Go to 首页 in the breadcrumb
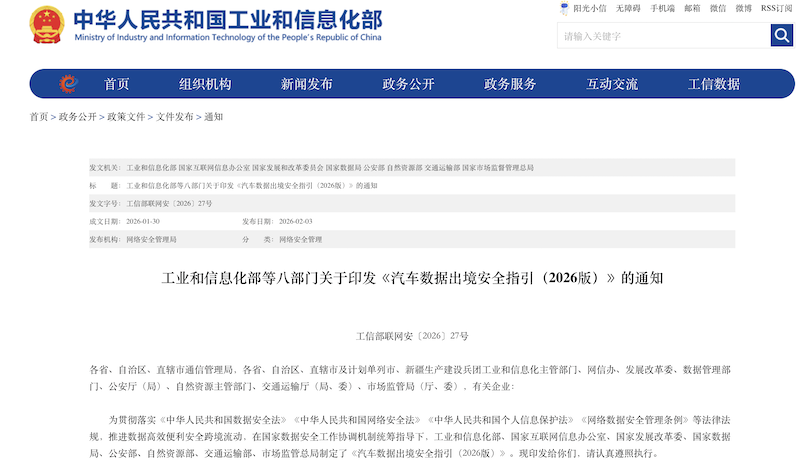 coord(39,117)
